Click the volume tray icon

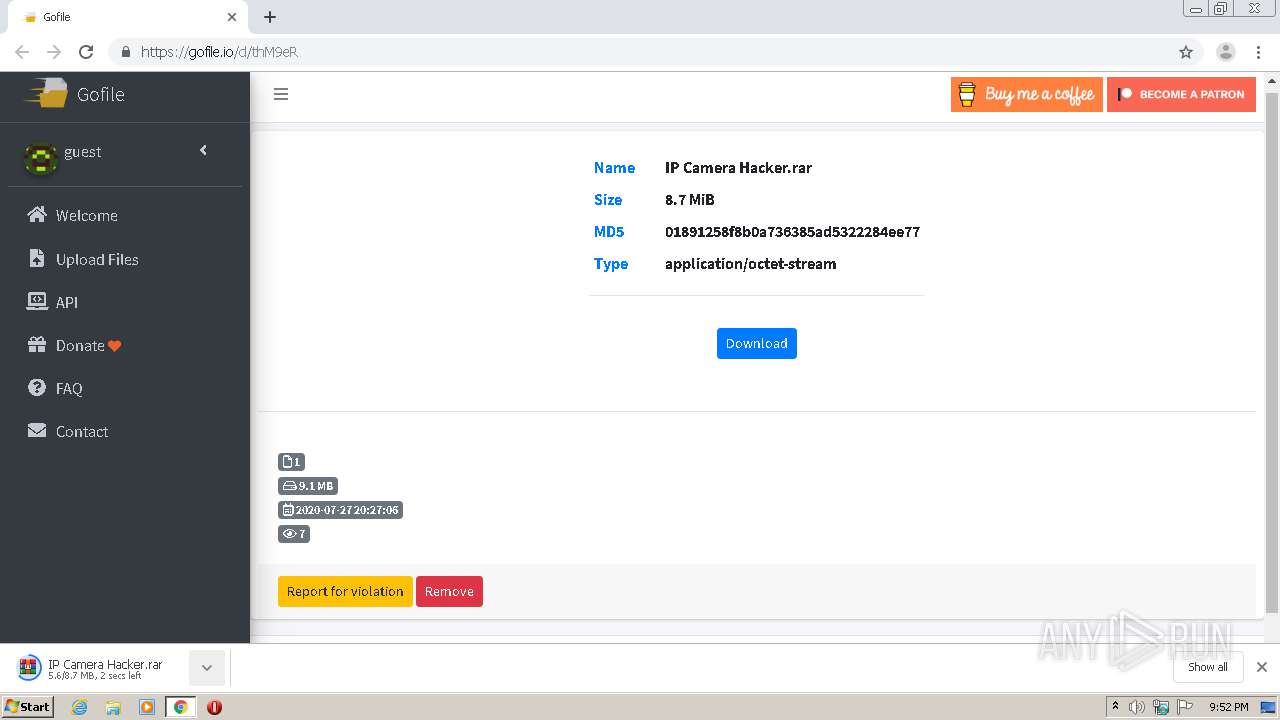point(1137,707)
